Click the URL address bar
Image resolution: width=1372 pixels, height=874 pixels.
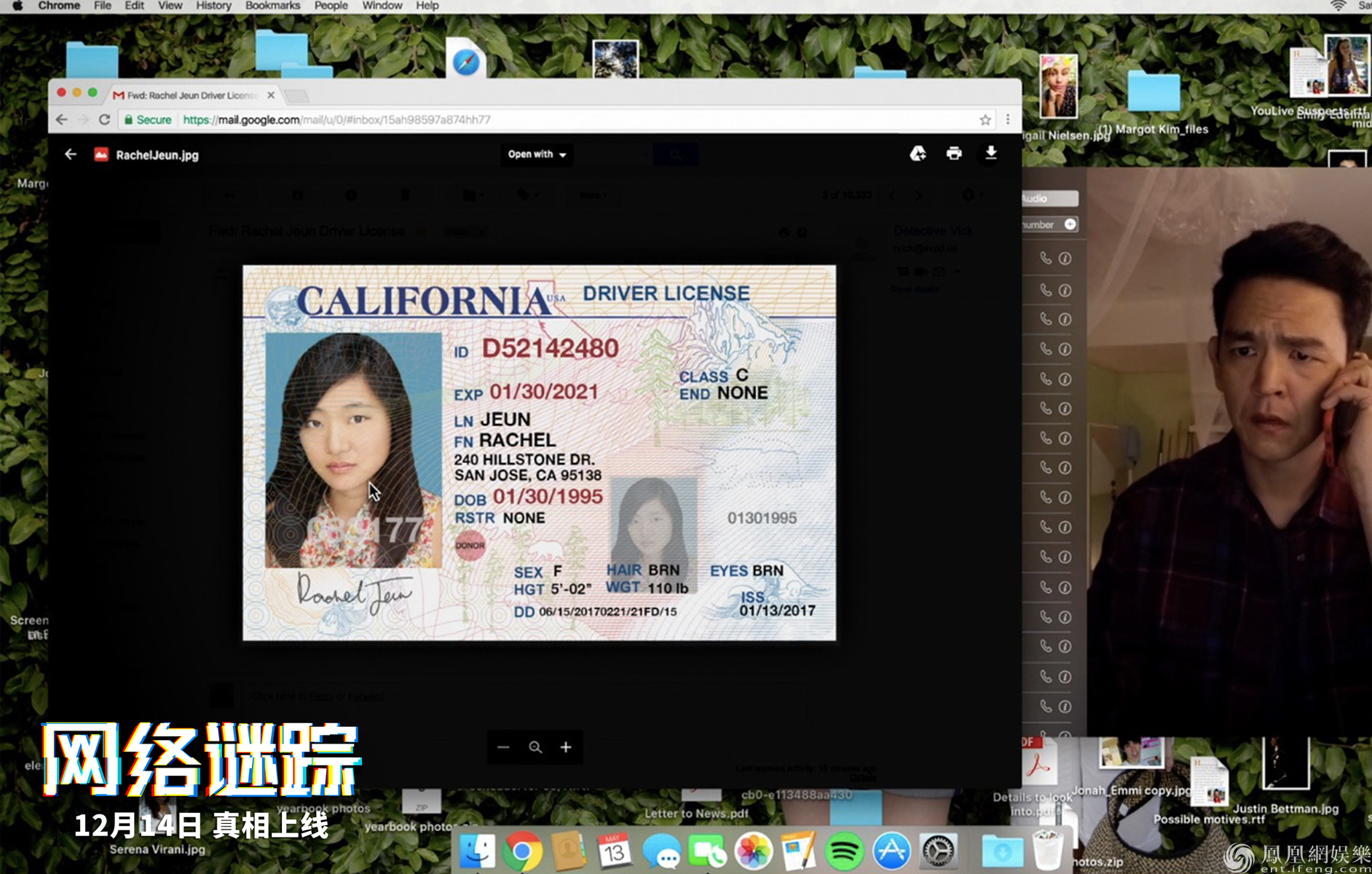(510, 119)
